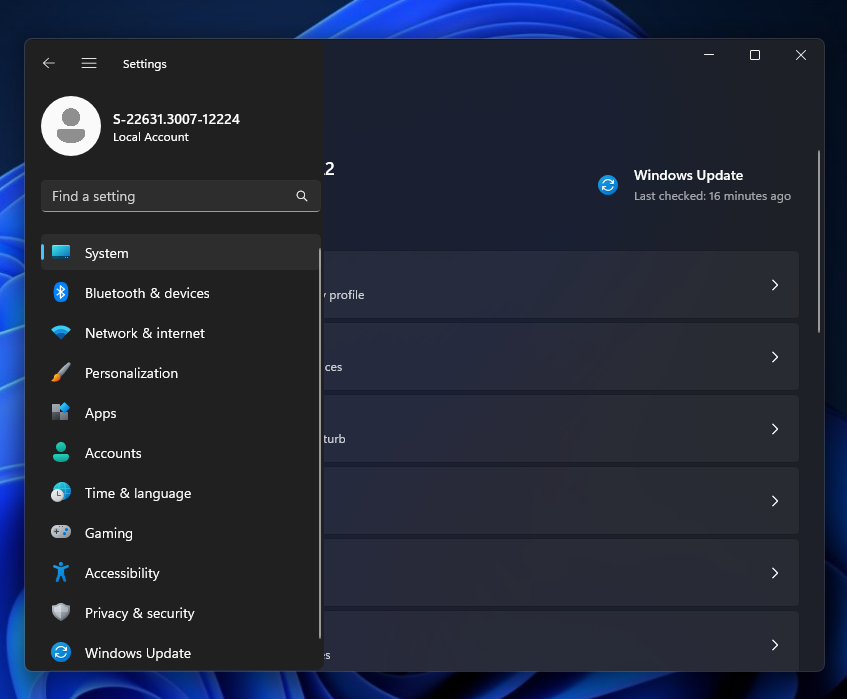Click the search magnifier icon
The image size is (847, 699).
click(302, 196)
